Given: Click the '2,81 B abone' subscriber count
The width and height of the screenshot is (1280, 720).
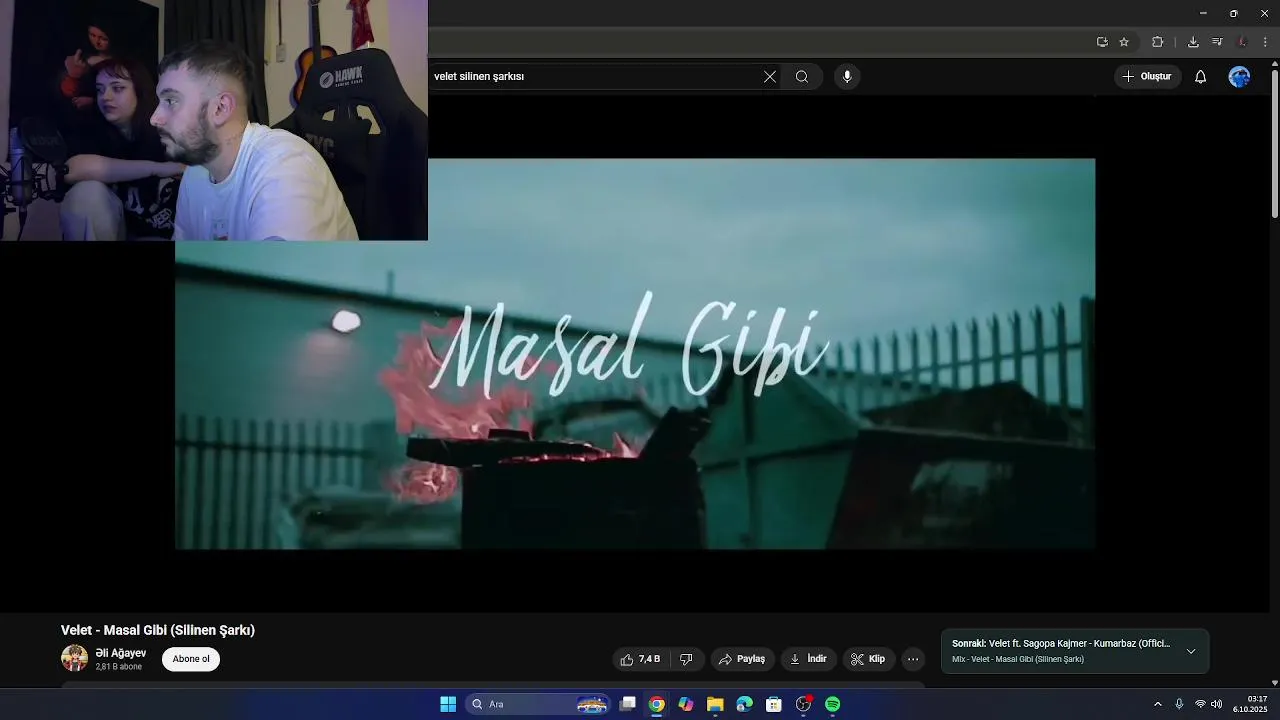Looking at the screenshot, I should [x=119, y=666].
